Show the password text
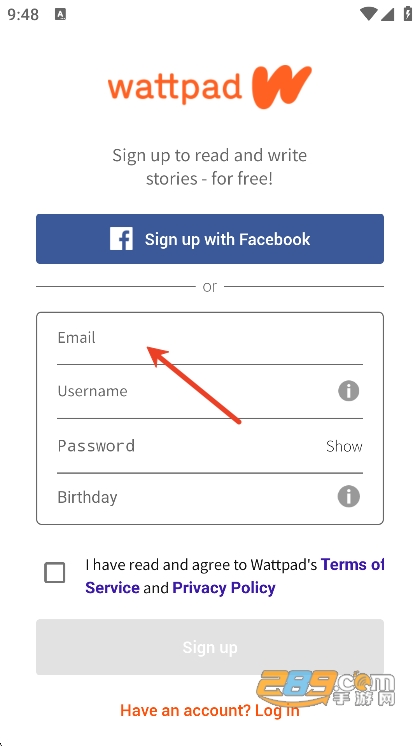 point(344,446)
